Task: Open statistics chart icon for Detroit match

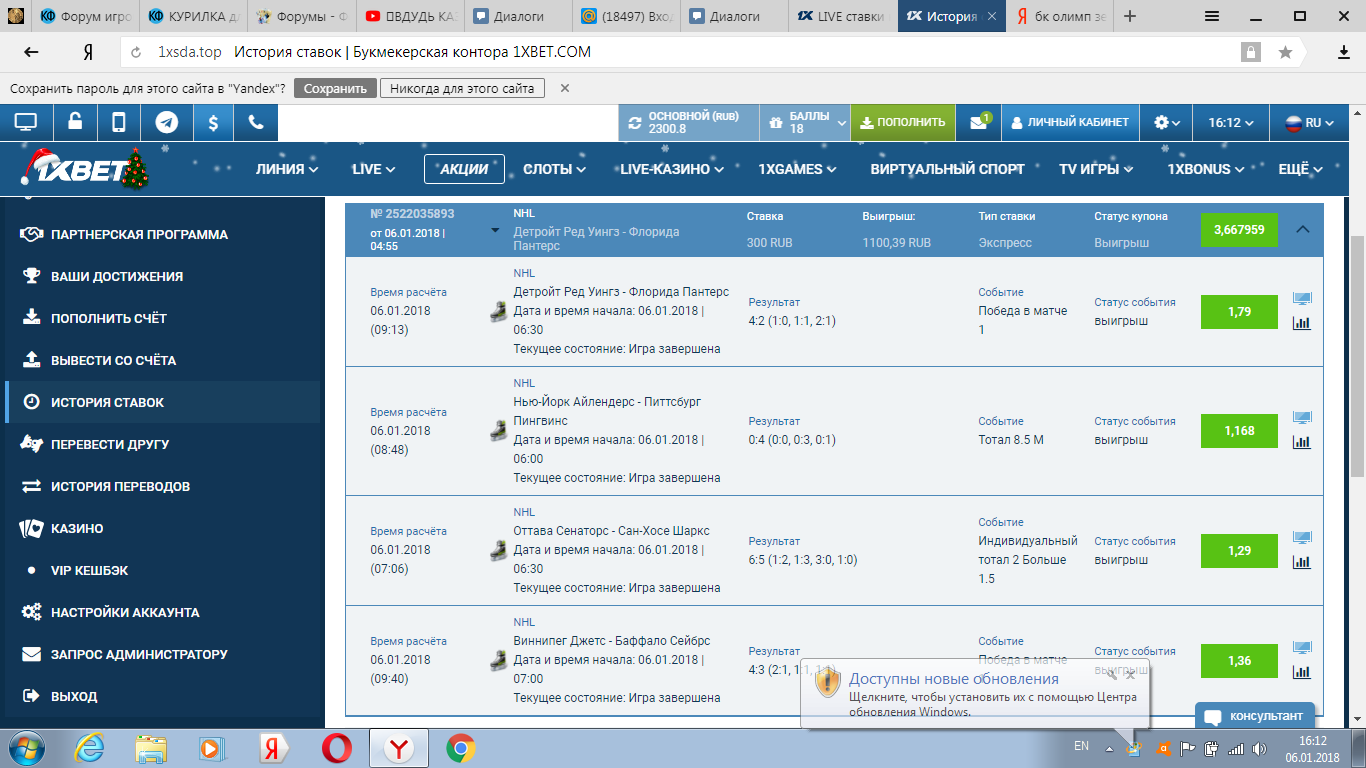Action: (x=1301, y=323)
